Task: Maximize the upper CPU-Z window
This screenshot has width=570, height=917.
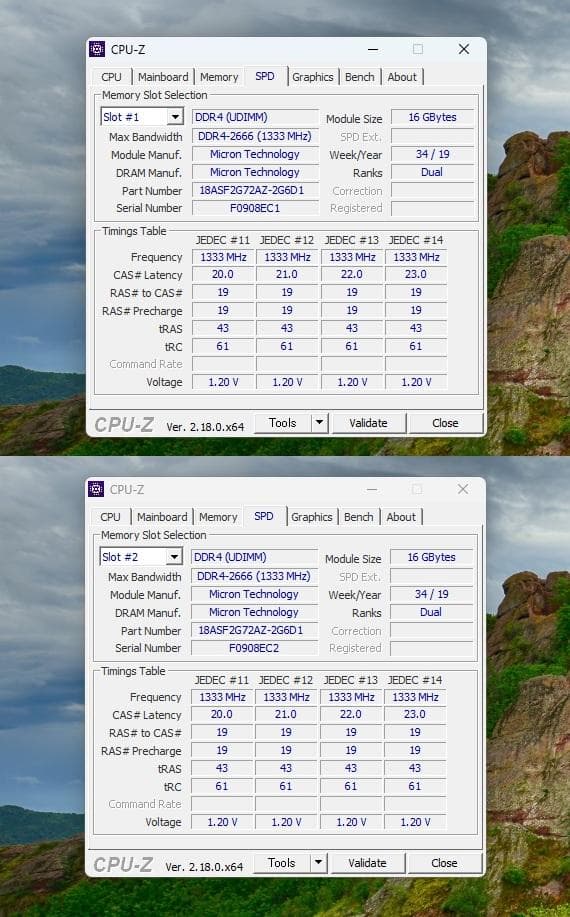Action: [x=418, y=49]
